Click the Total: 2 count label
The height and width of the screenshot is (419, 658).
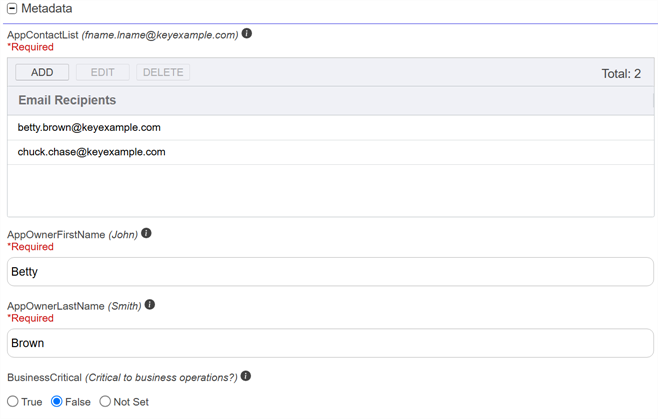pyautogui.click(x=621, y=73)
